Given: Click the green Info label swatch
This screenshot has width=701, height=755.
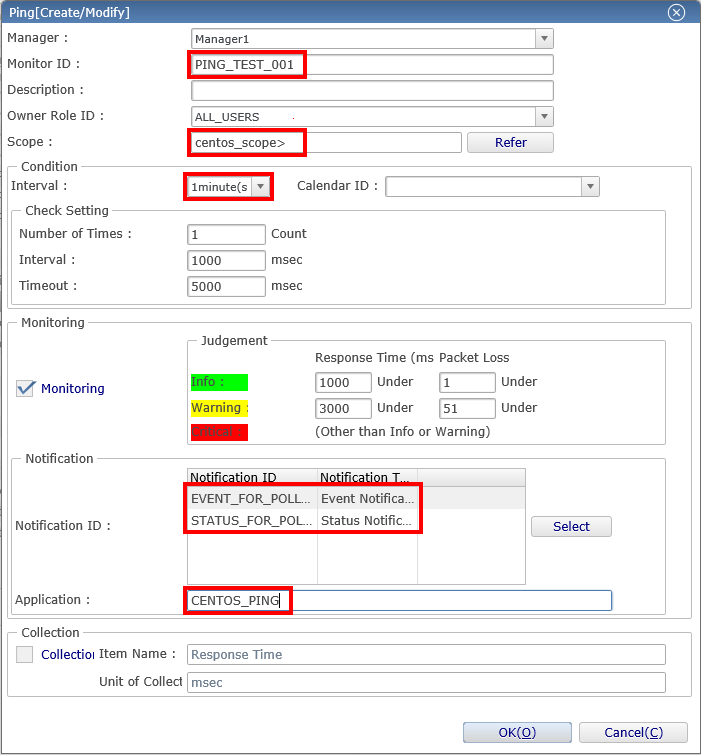Looking at the screenshot, I should coord(220,382).
